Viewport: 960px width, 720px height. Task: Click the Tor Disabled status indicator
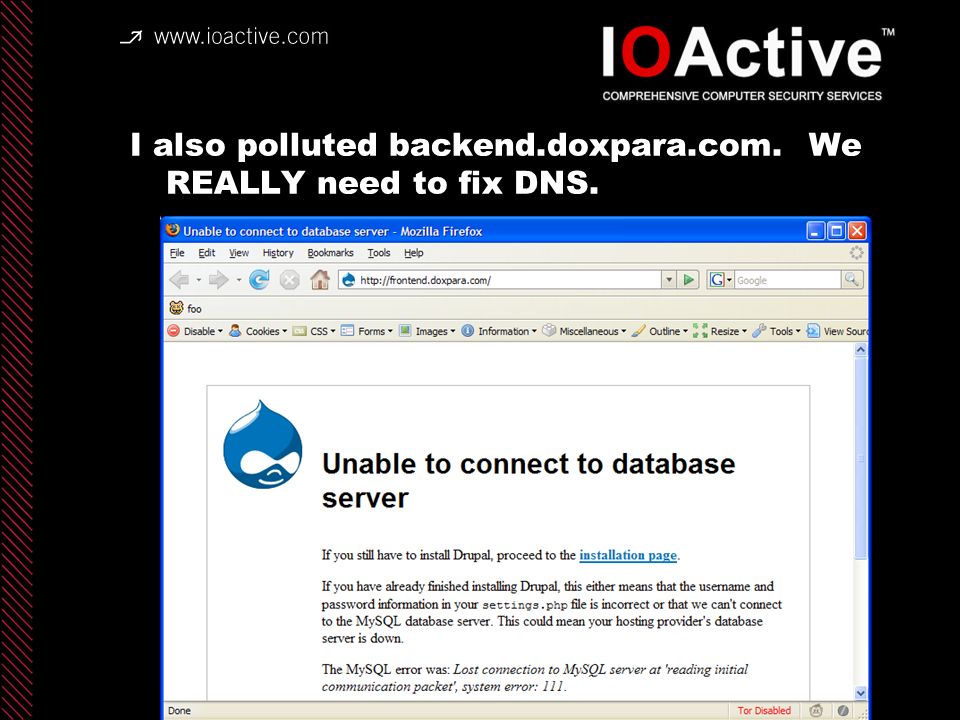point(763,710)
